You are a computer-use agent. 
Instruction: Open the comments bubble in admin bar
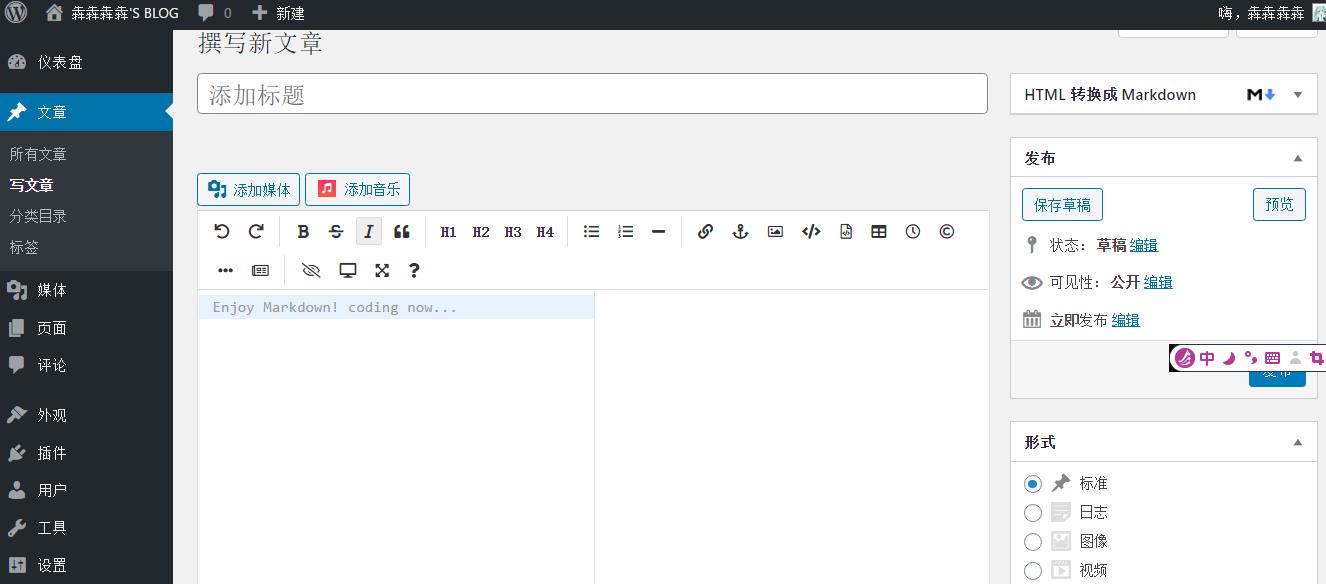(215, 13)
